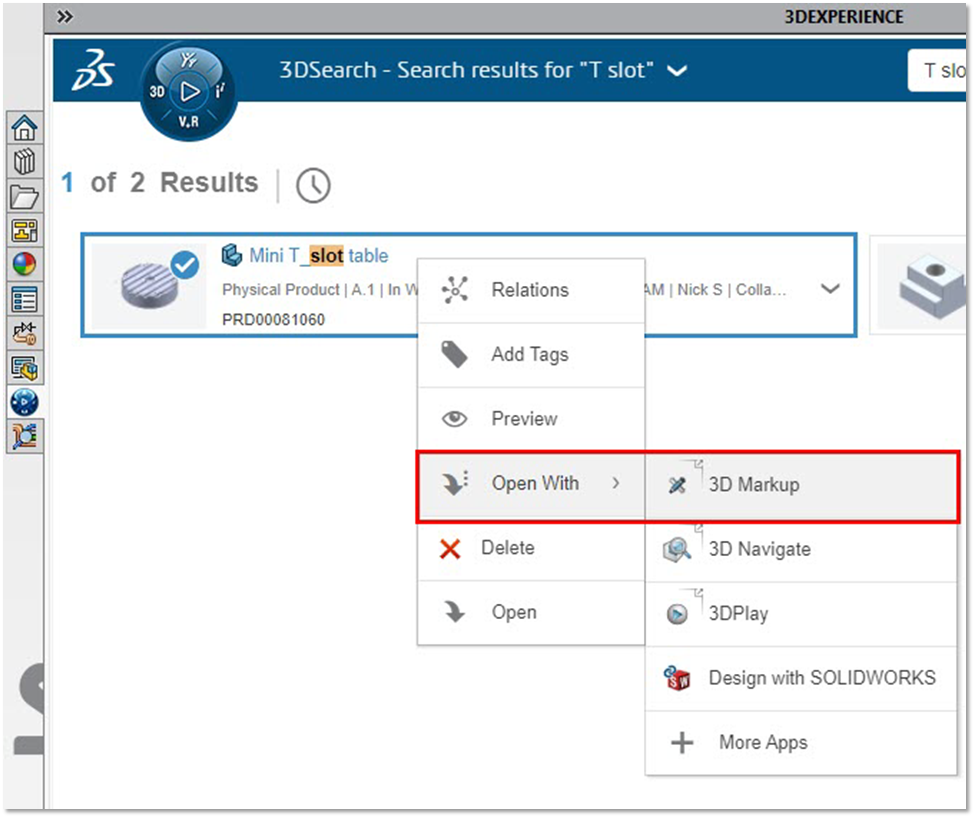Image resolution: width=975 pixels, height=818 pixels.
Task: Click the double chevron at top left
Action: (x=64, y=16)
